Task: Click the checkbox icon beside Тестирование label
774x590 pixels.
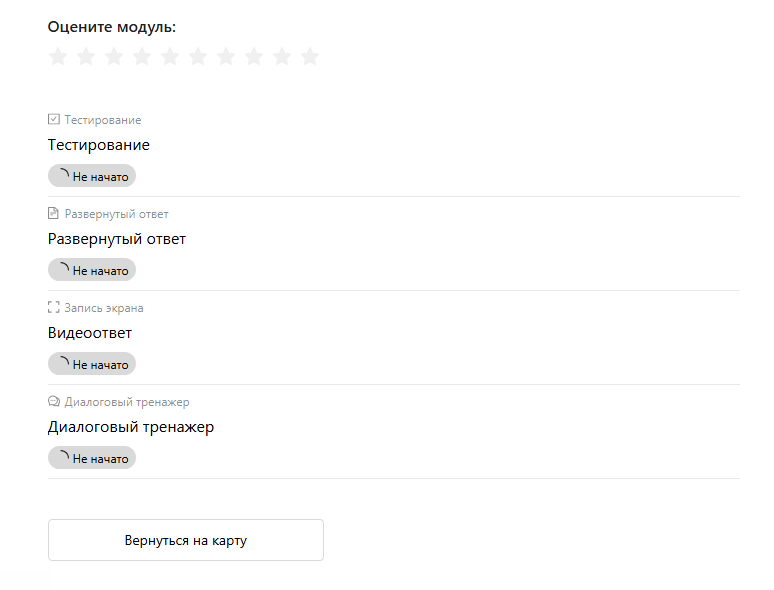Action: tap(54, 119)
